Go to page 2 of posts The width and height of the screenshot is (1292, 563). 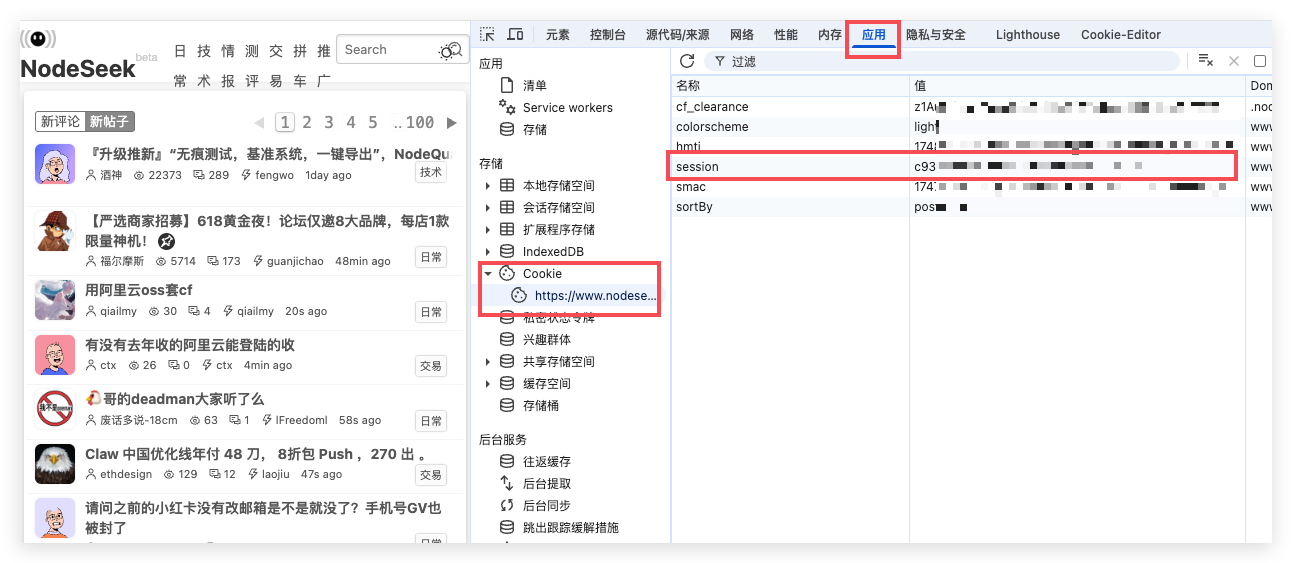(307, 122)
